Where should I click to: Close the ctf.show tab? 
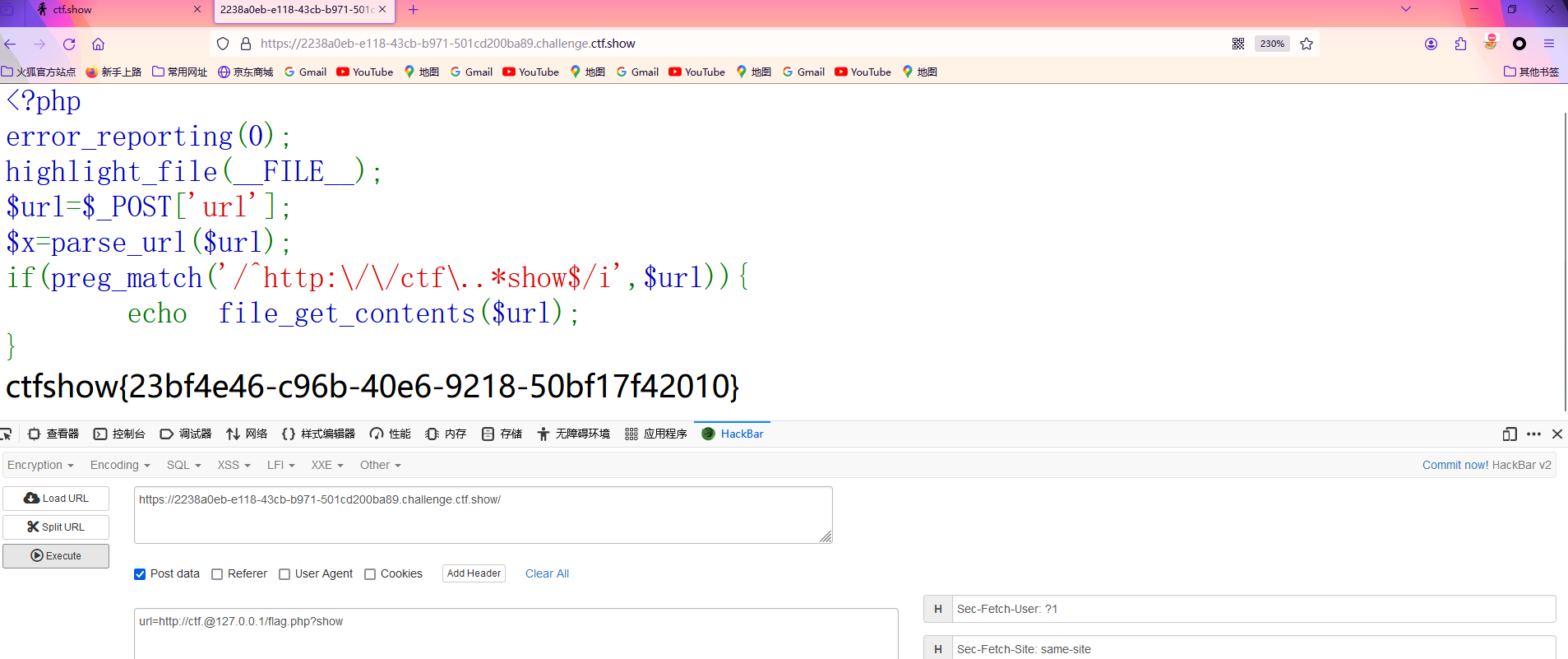pyautogui.click(x=197, y=9)
